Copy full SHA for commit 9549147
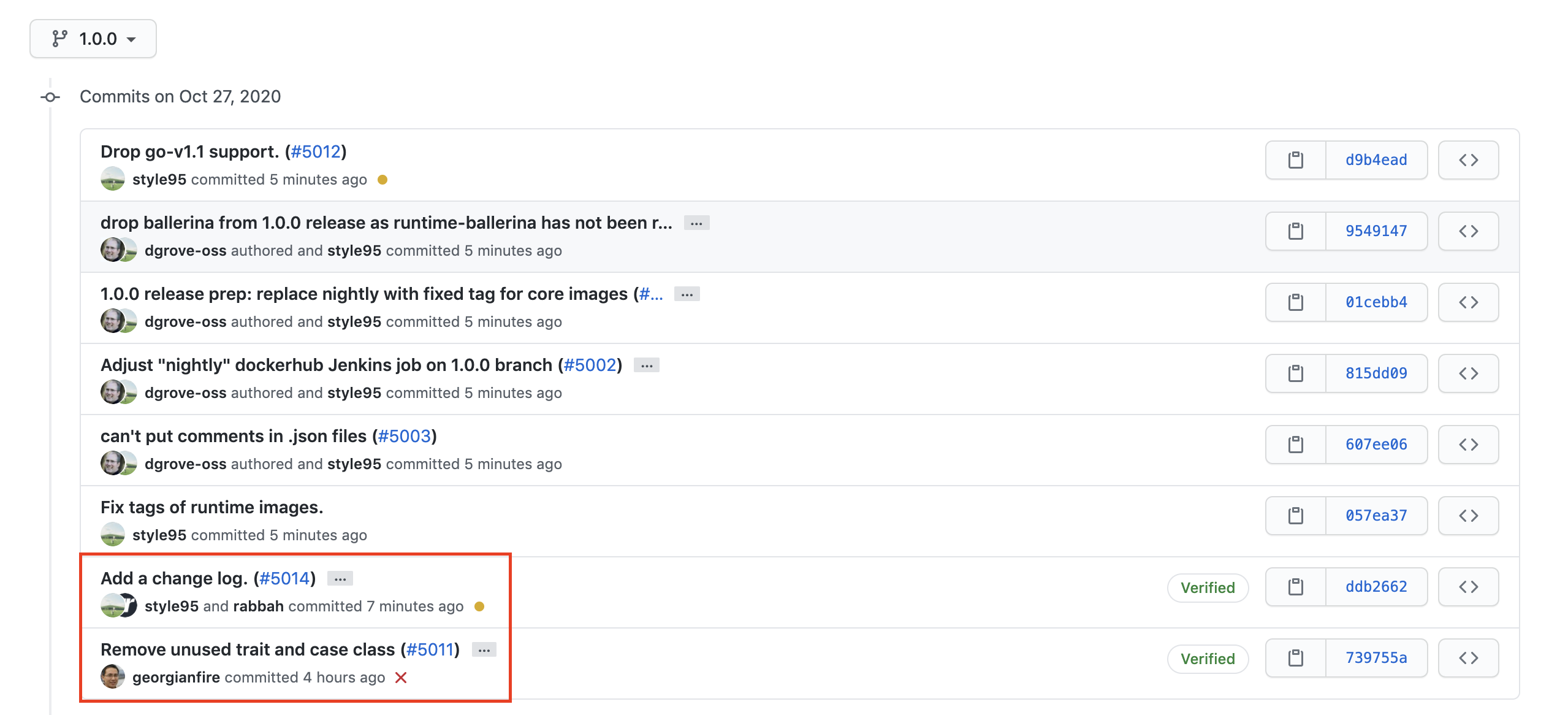Image resolution: width=1568 pixels, height=715 pixels. (1295, 231)
